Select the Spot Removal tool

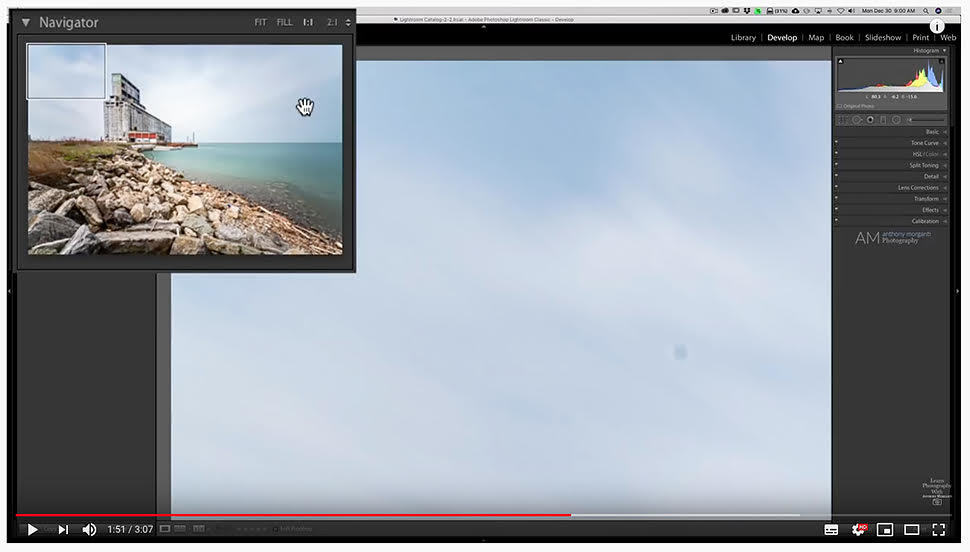[x=857, y=120]
